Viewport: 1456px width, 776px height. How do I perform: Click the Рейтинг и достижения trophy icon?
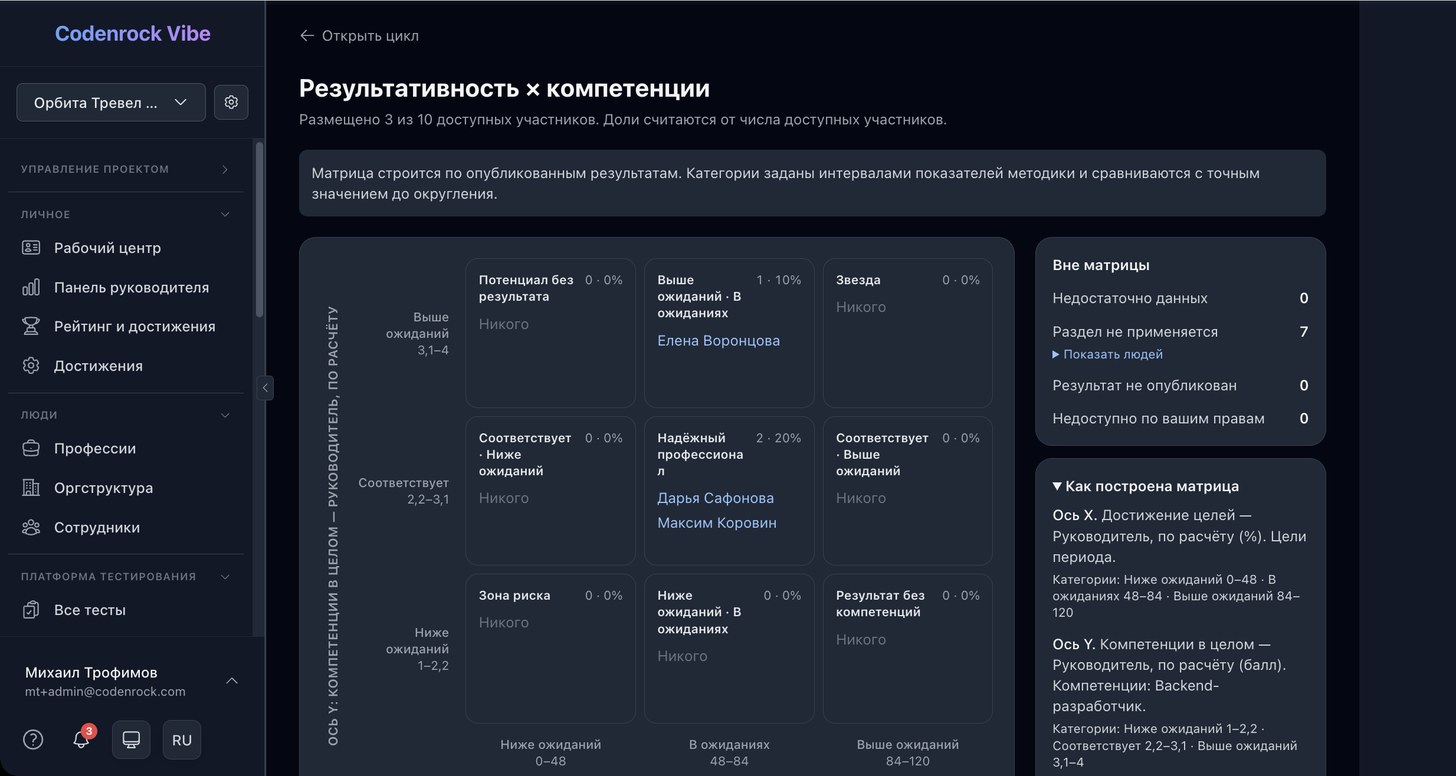[x=31, y=326]
